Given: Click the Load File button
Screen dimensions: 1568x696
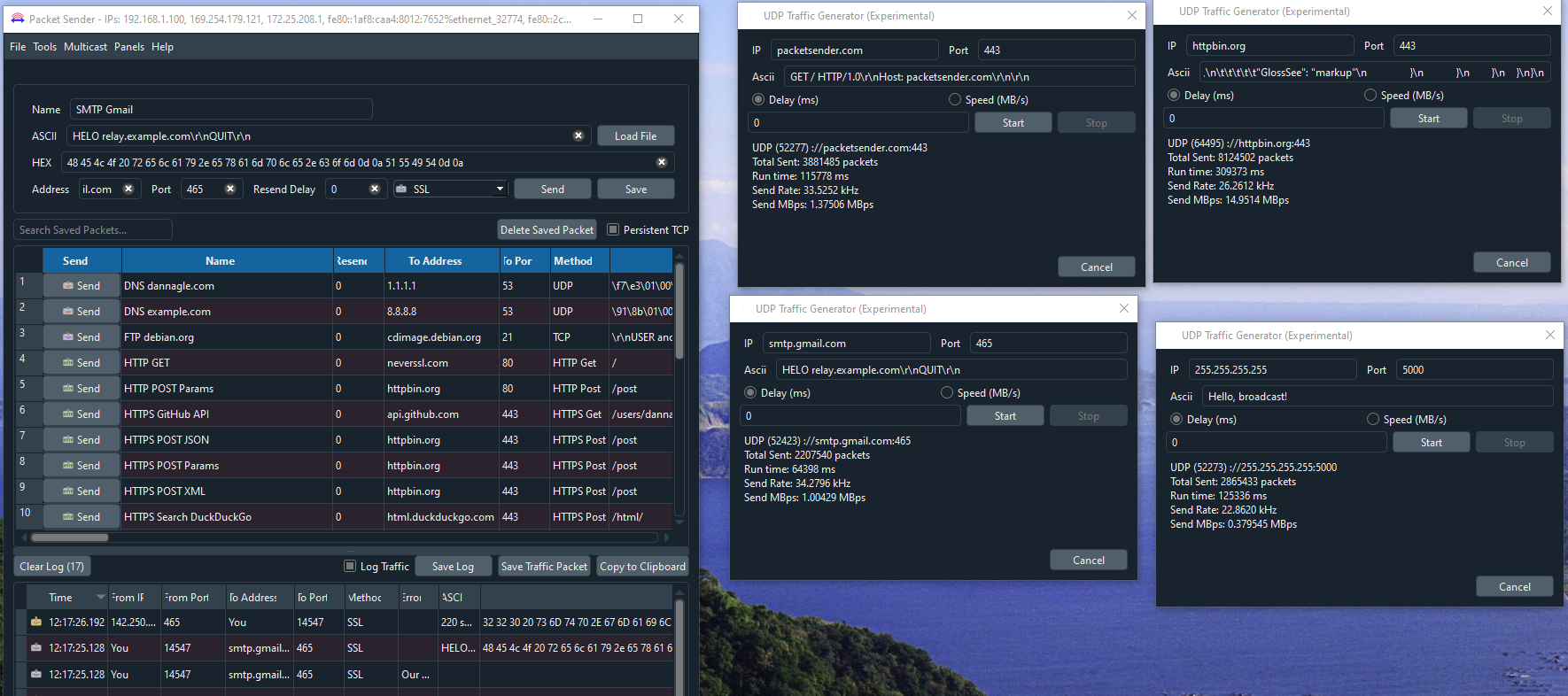Looking at the screenshot, I should [635, 135].
